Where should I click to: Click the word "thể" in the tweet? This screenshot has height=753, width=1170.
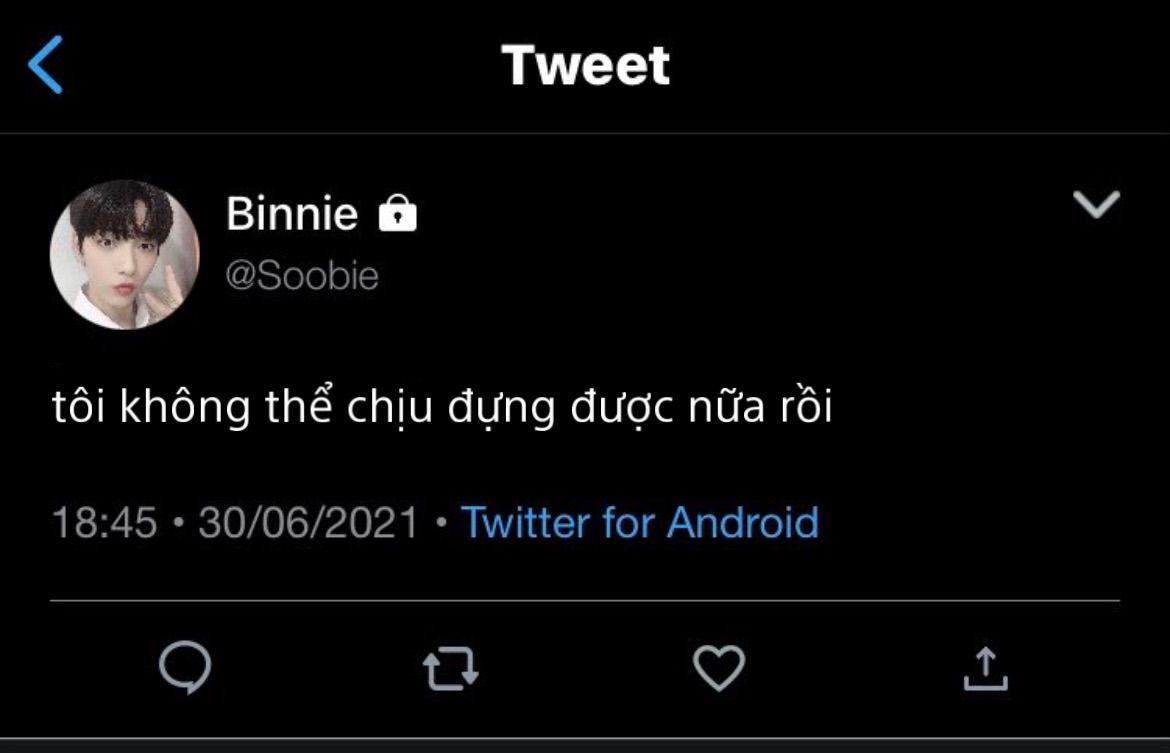(x=298, y=410)
